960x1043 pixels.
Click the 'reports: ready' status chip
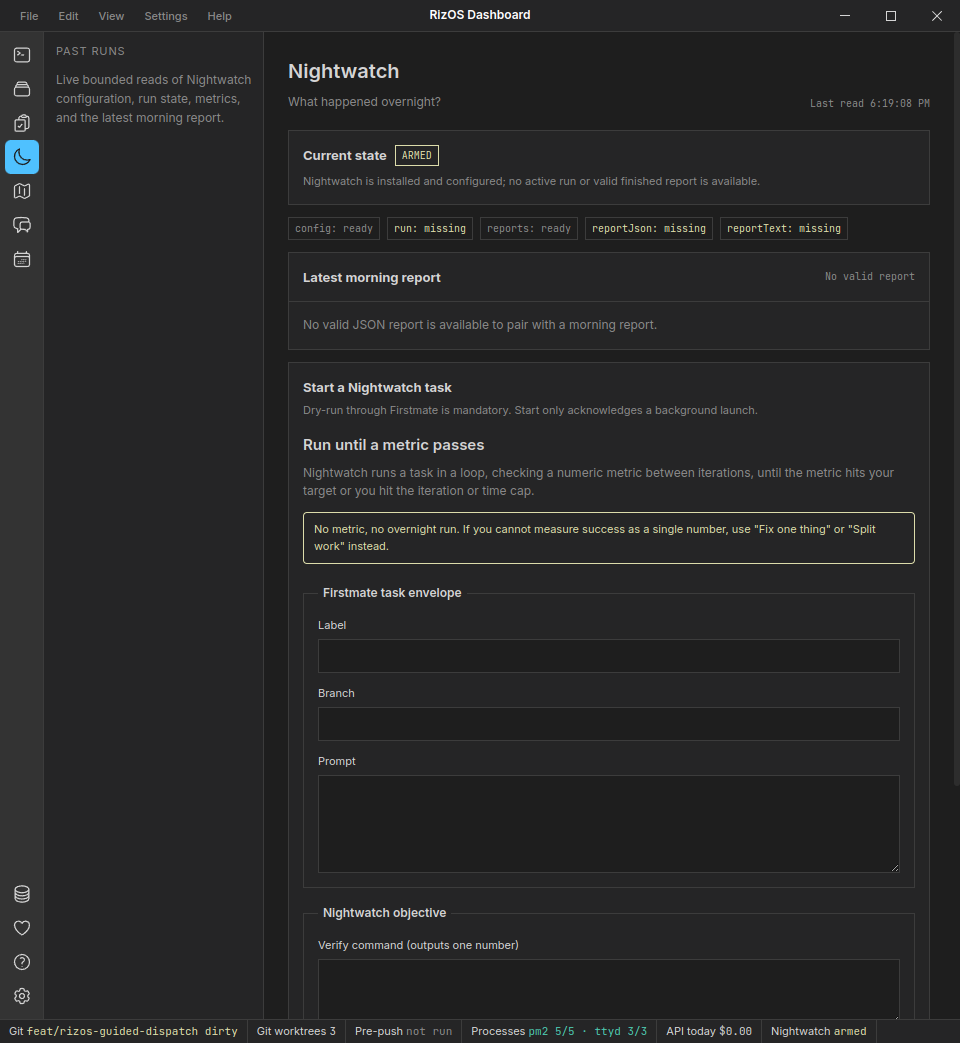coord(529,228)
